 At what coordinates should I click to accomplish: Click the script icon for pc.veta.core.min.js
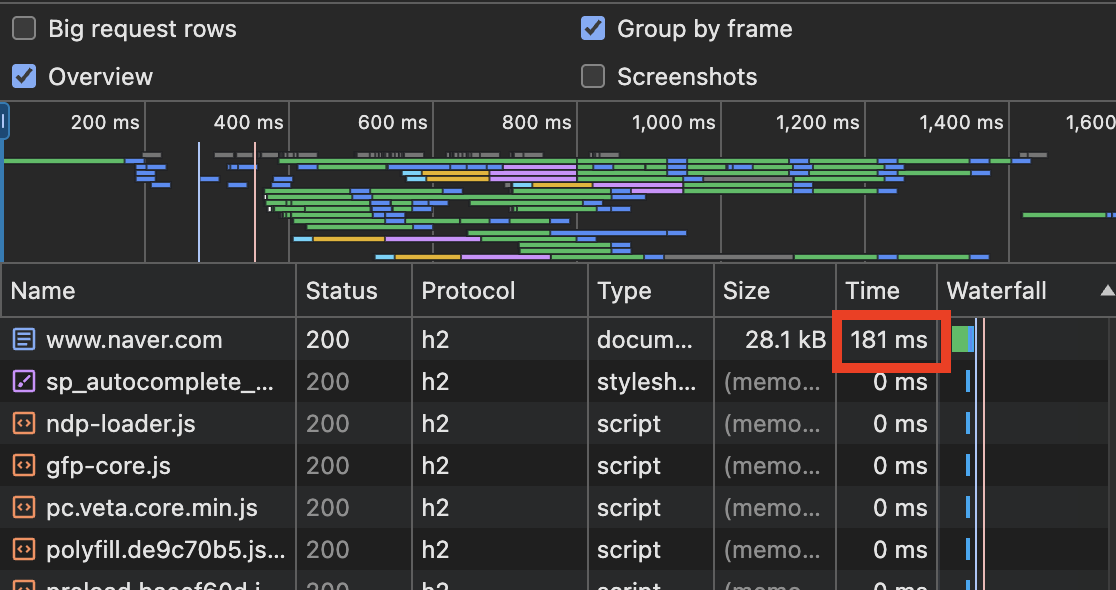[23, 507]
